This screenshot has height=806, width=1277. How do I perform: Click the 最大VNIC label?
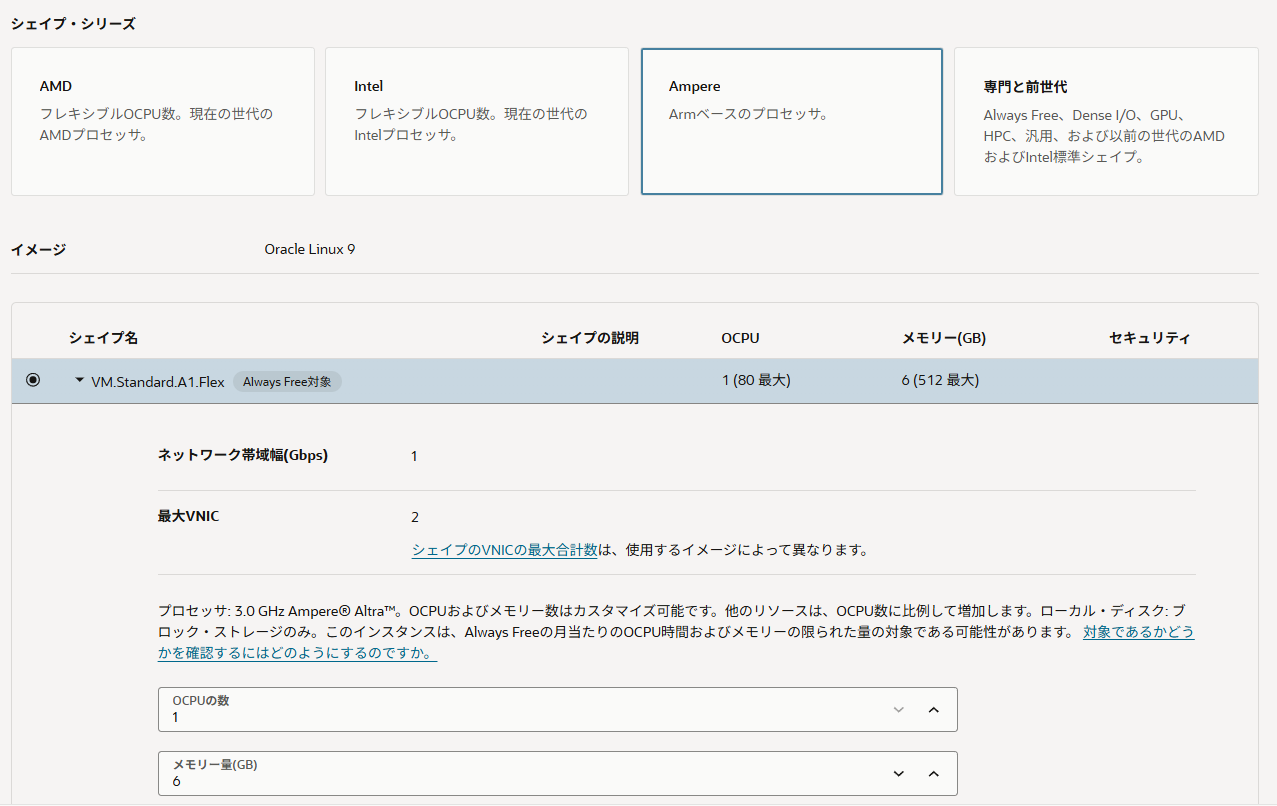(188, 516)
